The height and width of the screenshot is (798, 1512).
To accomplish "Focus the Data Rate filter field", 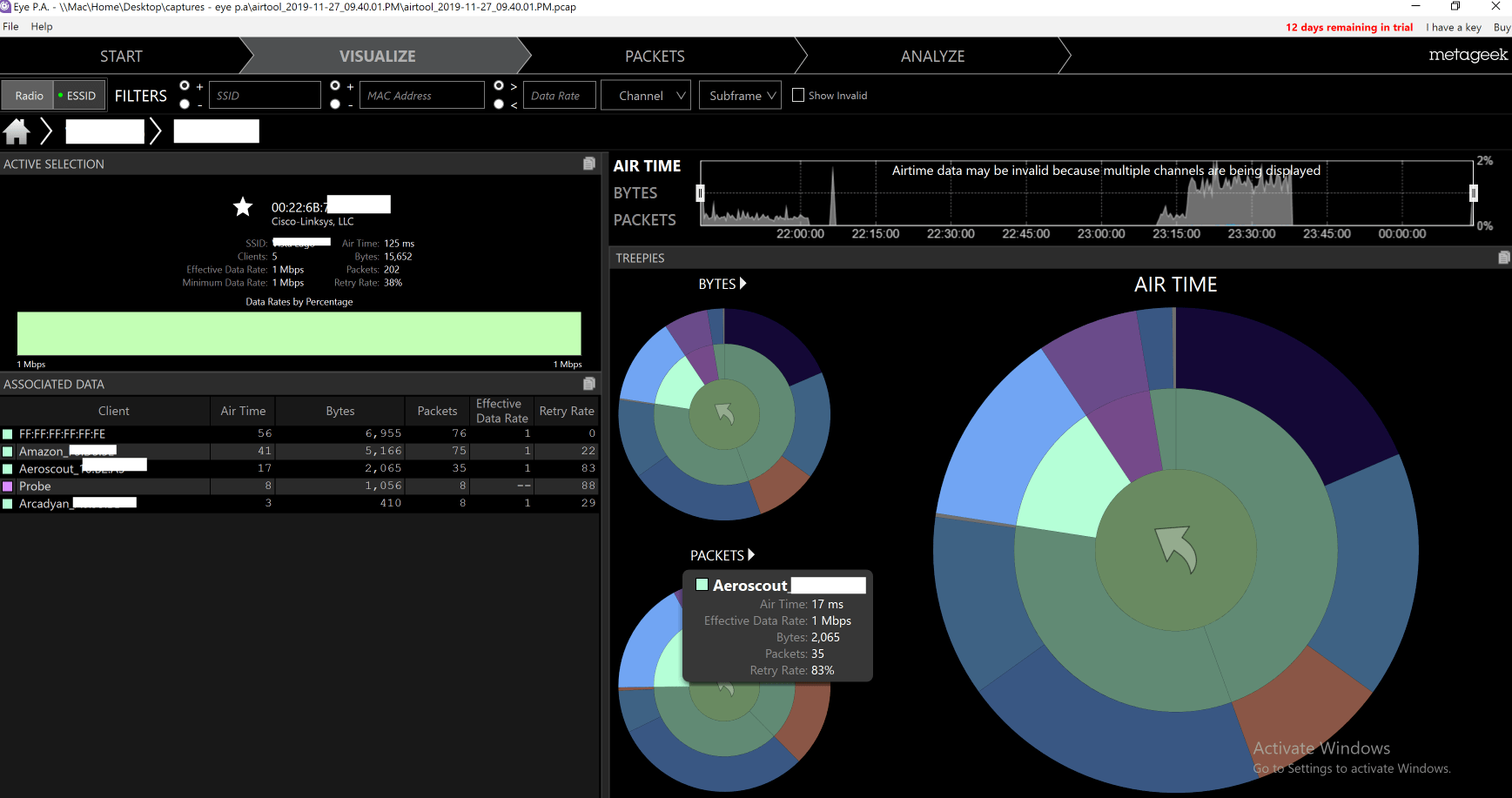I will point(560,95).
